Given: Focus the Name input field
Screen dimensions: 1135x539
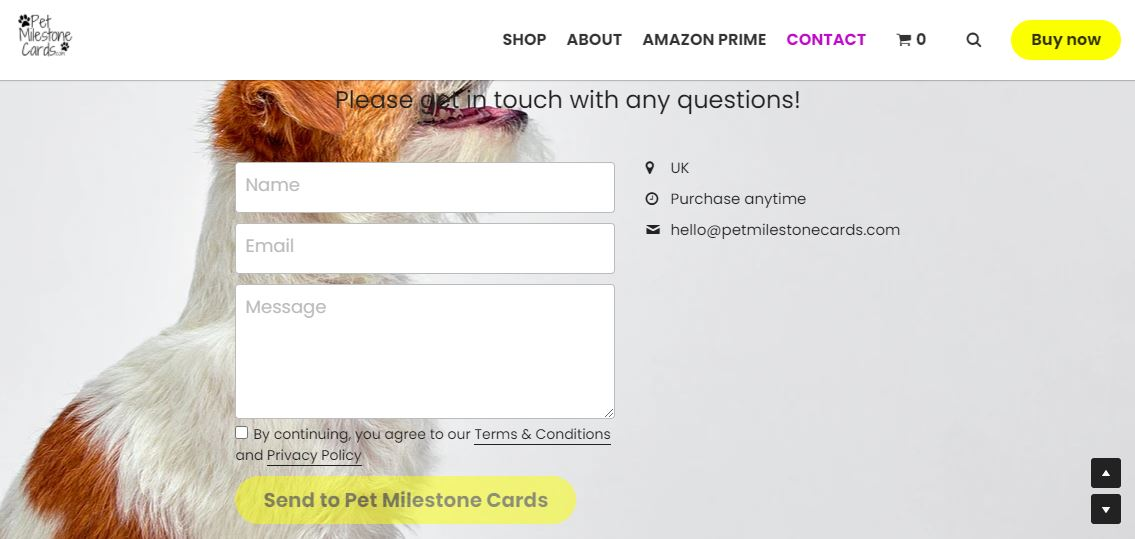Looking at the screenshot, I should pos(424,187).
